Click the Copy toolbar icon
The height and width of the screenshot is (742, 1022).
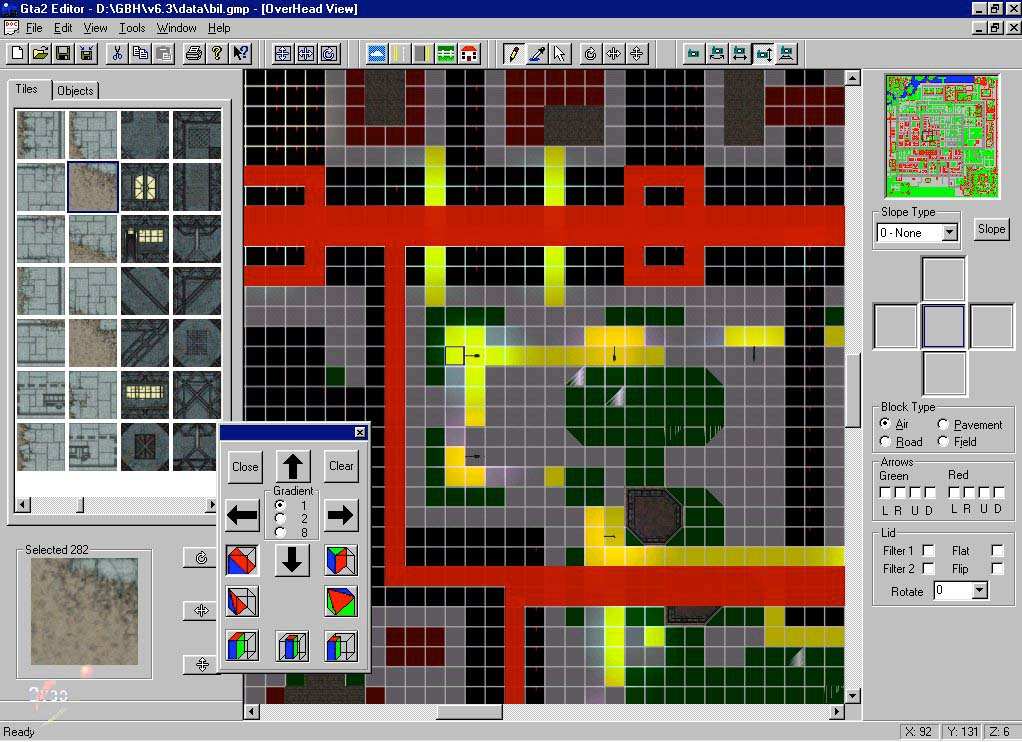point(140,53)
